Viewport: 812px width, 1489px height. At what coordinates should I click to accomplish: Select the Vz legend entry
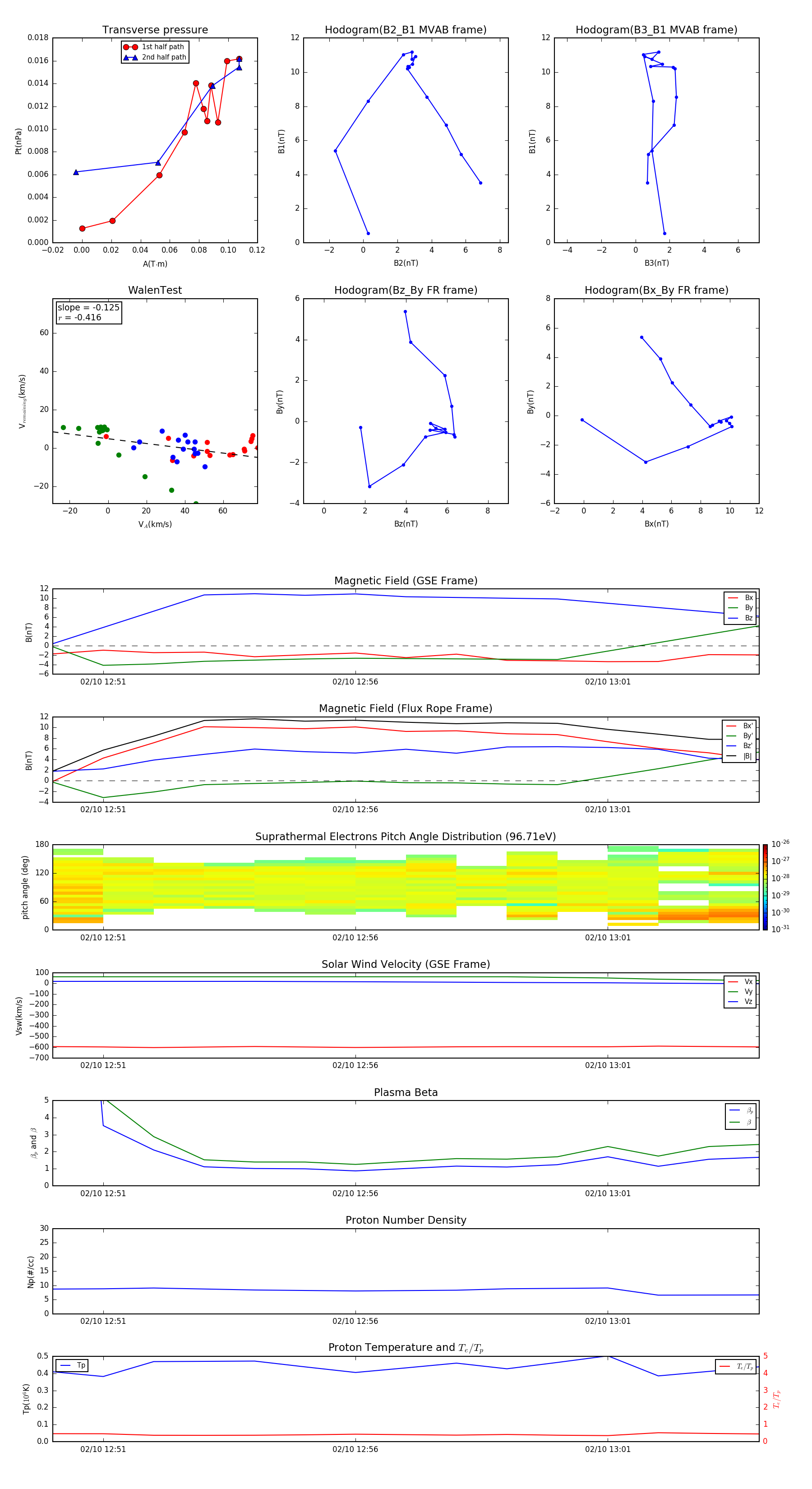(740, 1002)
